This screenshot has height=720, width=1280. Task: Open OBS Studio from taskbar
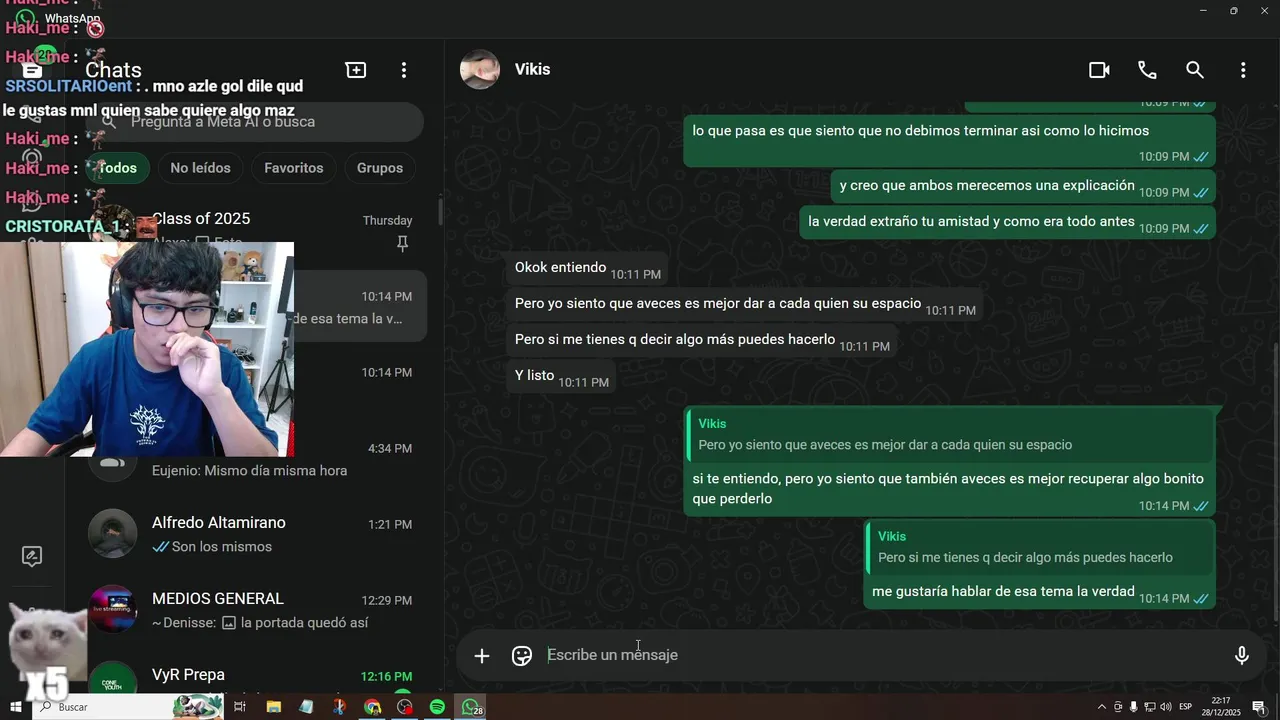(405, 707)
